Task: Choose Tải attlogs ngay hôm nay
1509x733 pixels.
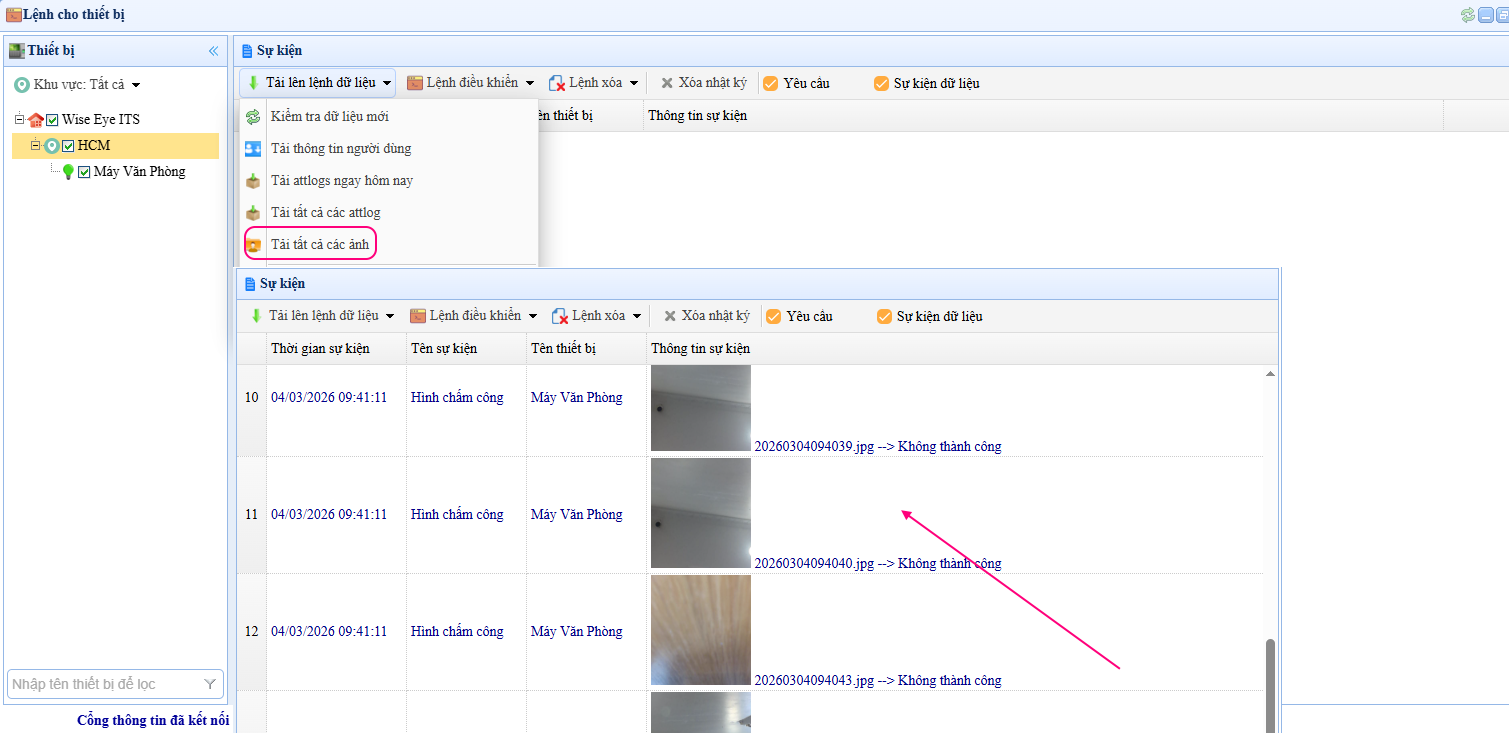Action: [x=341, y=181]
